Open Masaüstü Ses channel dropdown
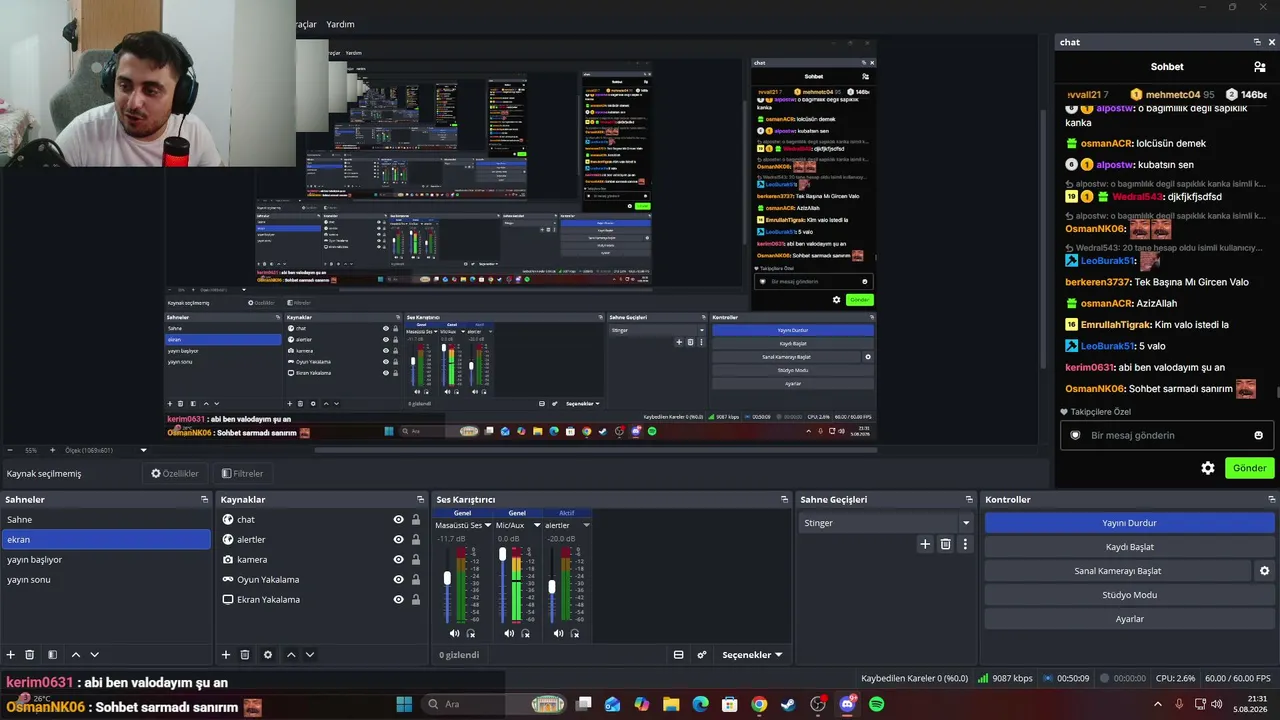Viewport: 1280px width, 720px height. (x=488, y=525)
